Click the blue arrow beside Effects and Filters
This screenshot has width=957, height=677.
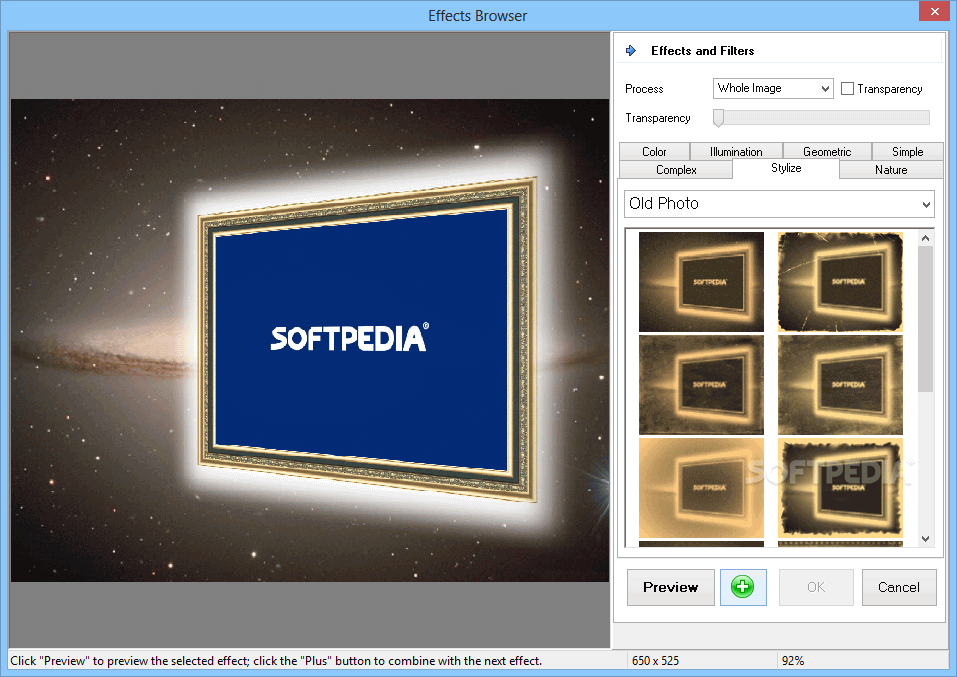(x=631, y=51)
